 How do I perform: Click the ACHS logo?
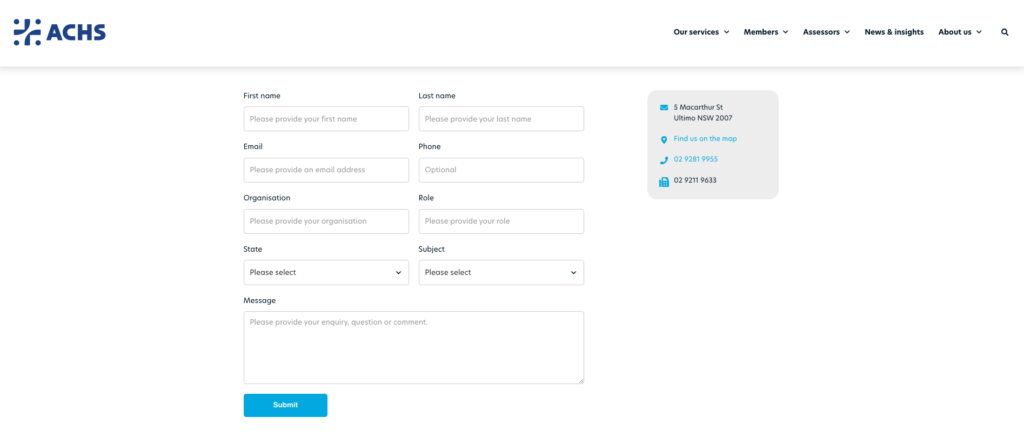59,32
